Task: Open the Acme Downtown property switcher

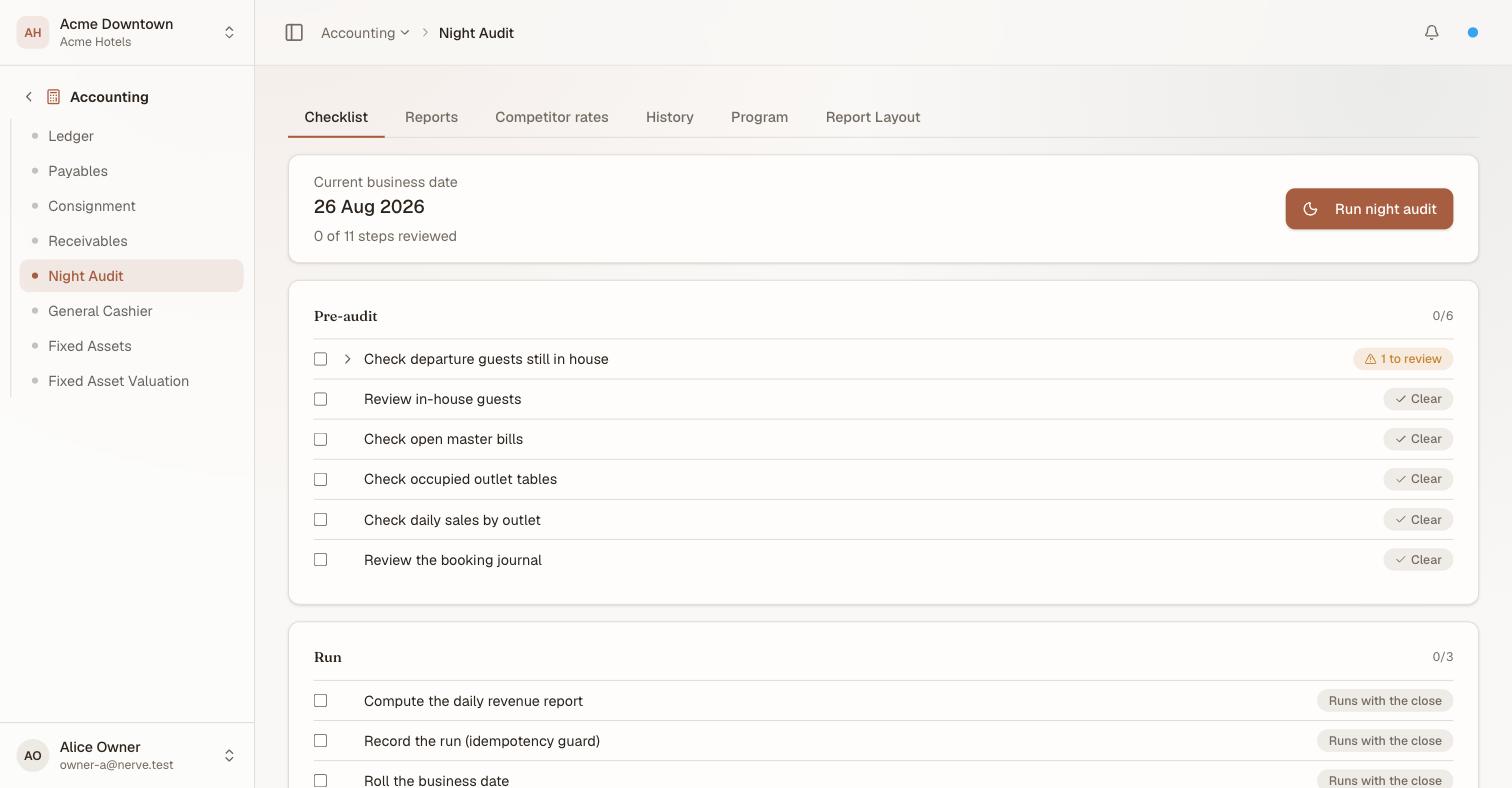Action: [x=127, y=32]
